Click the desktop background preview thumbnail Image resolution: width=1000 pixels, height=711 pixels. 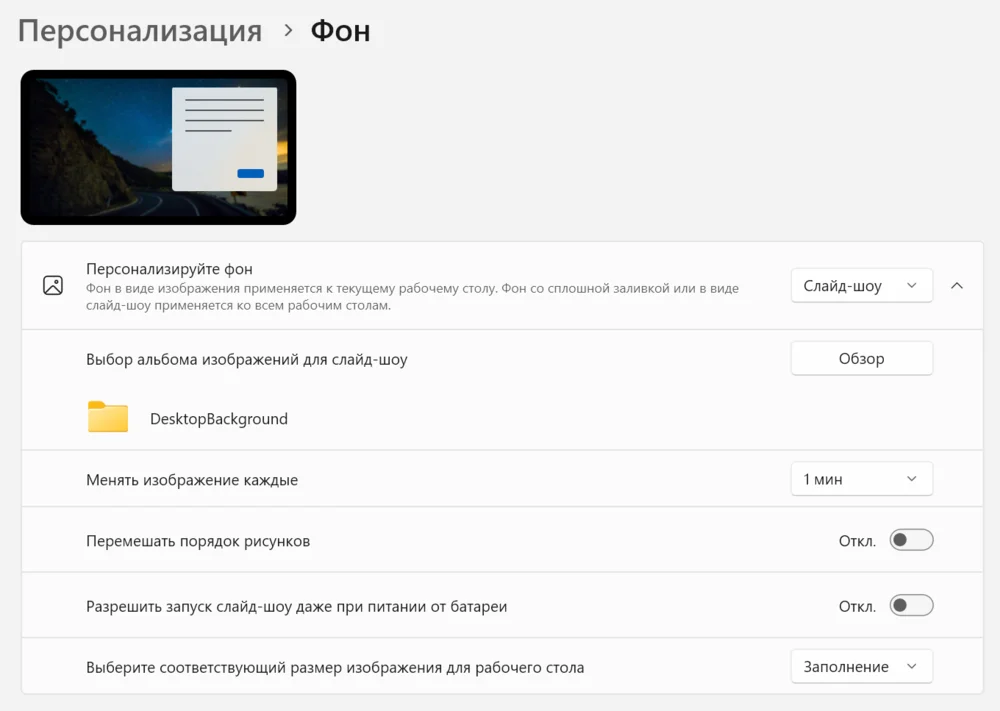point(158,147)
